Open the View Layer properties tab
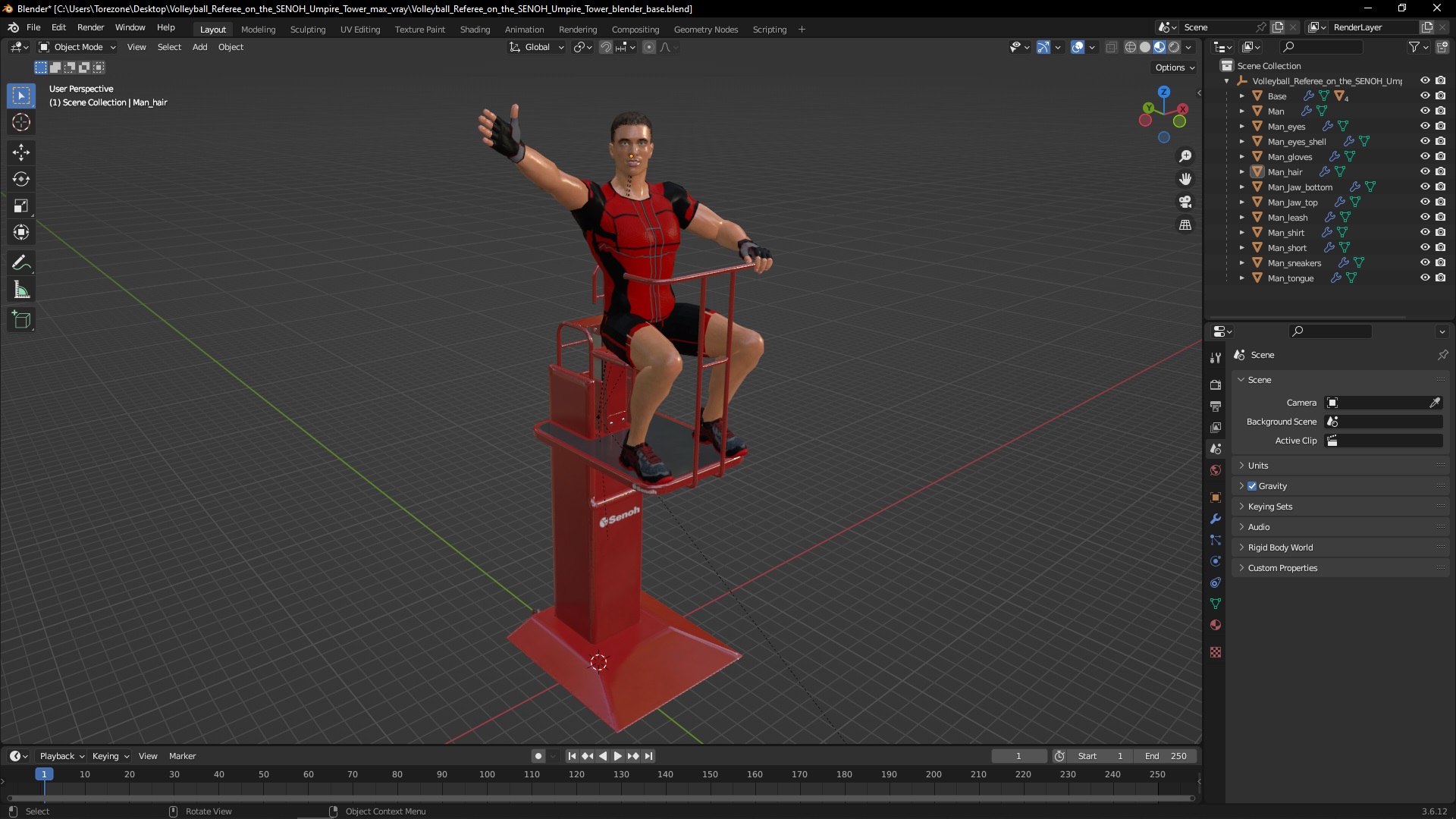The image size is (1456, 819). coord(1216,428)
